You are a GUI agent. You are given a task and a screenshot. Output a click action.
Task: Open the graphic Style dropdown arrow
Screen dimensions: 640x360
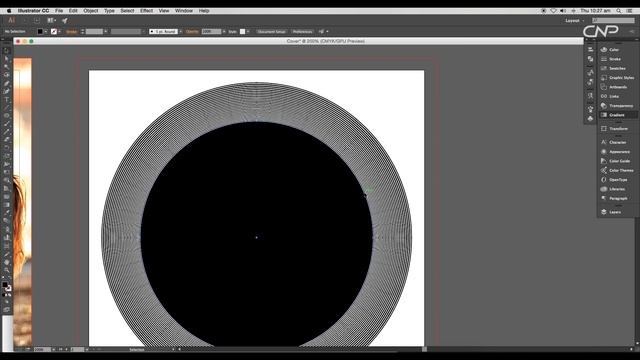coord(248,31)
